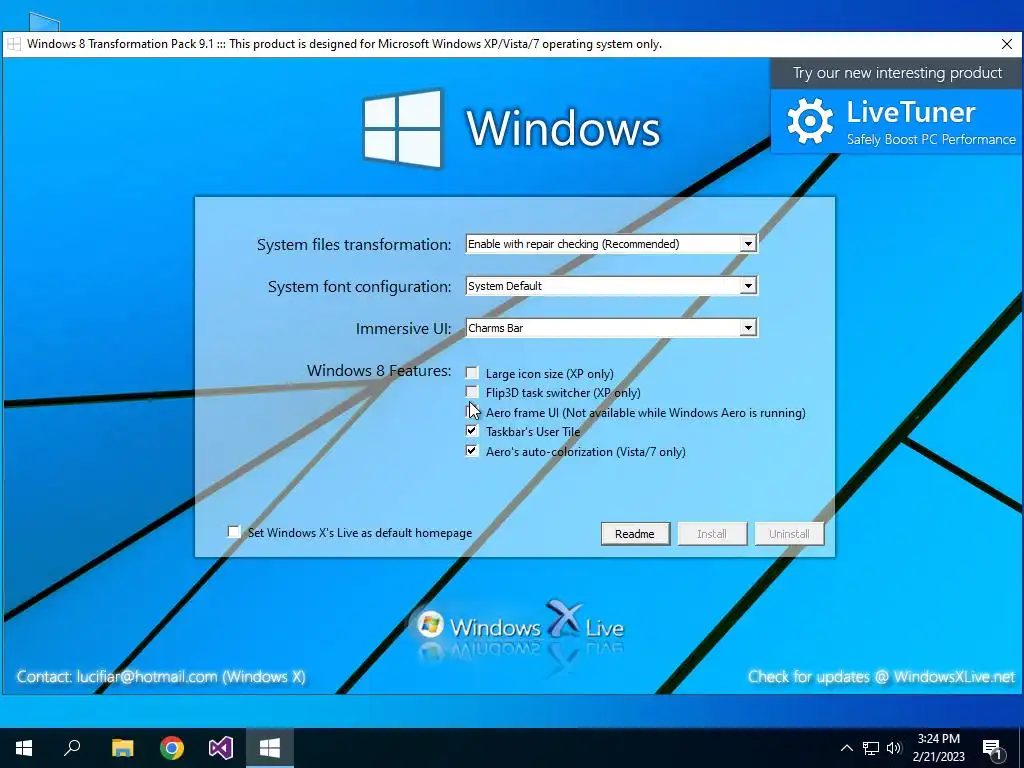Image resolution: width=1024 pixels, height=768 pixels.
Task: Click the Install button
Action: [712, 534]
